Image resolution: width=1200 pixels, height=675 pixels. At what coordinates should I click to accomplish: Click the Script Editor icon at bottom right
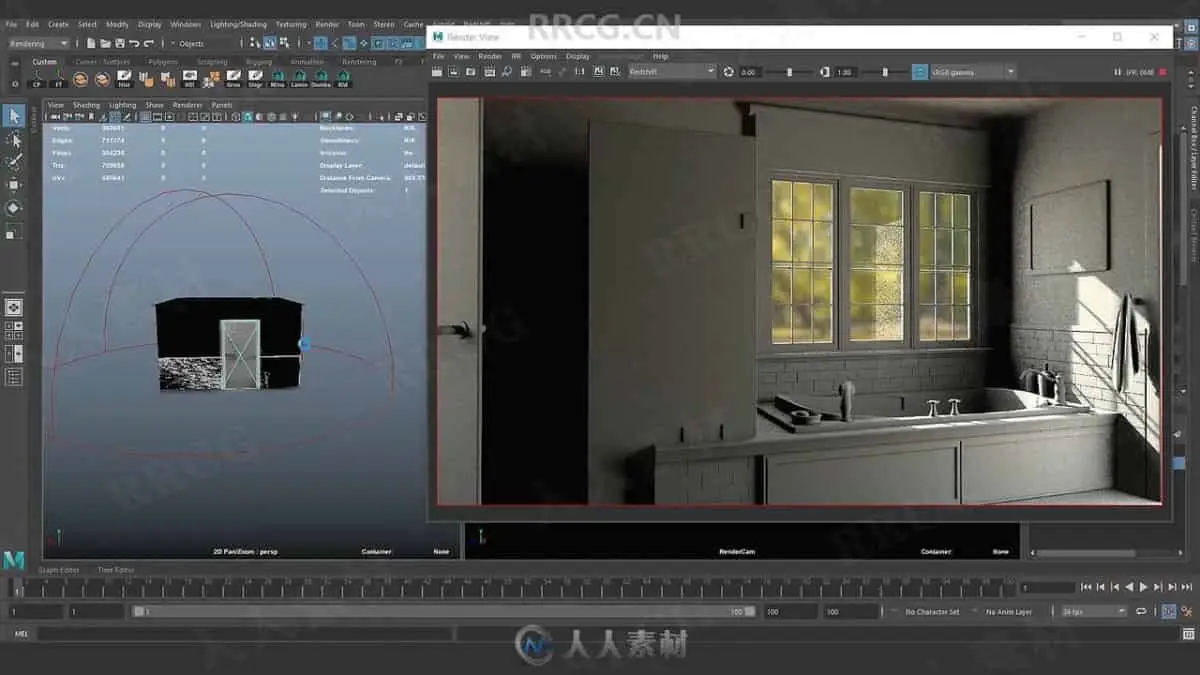pyautogui.click(x=1189, y=634)
